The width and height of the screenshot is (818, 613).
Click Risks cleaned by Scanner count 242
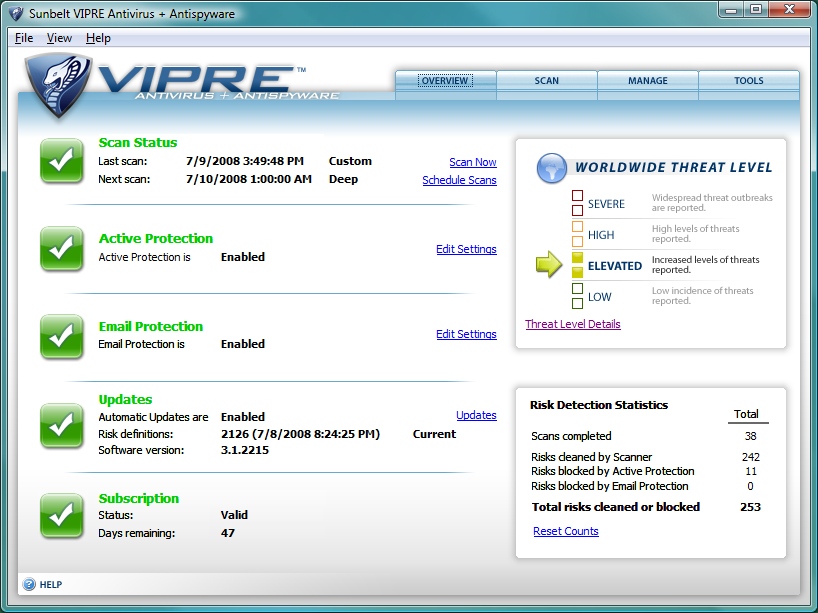tap(751, 457)
